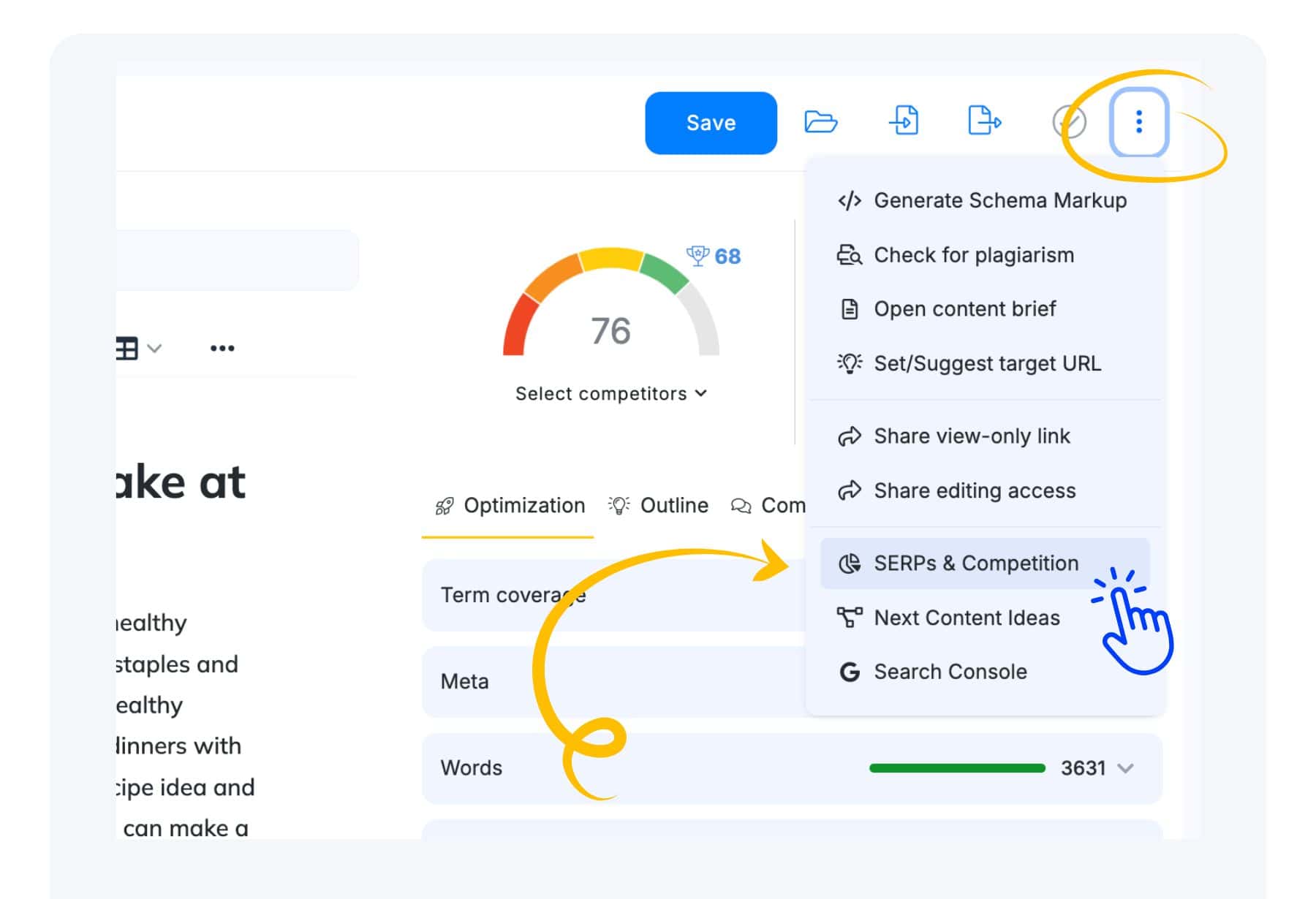The image size is (1316, 899).
Task: Open SERPs & Competition
Action: click(985, 564)
